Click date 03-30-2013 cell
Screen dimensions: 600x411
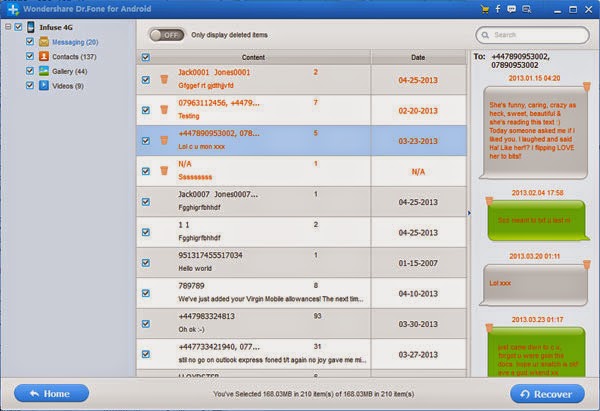pos(418,324)
